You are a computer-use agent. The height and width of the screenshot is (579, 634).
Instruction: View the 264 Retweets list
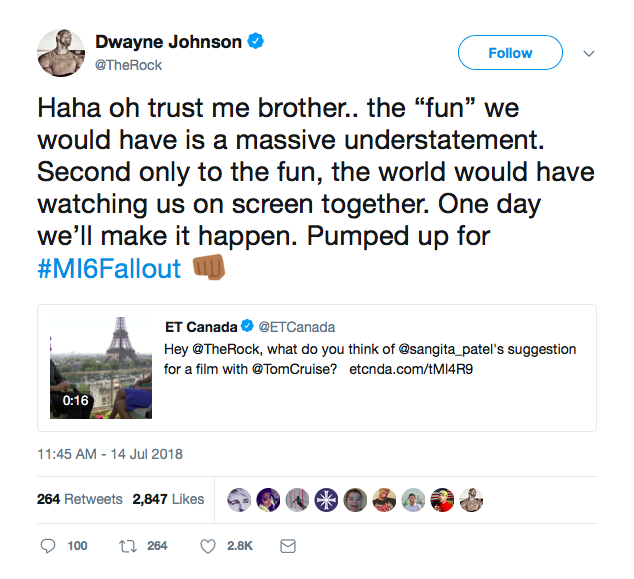coord(79,499)
